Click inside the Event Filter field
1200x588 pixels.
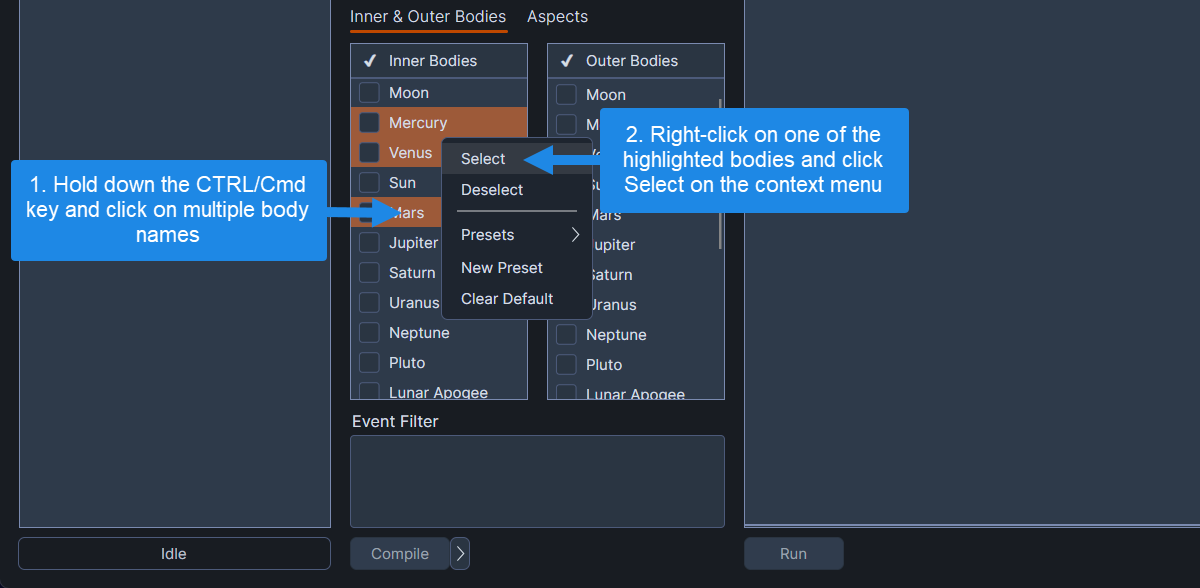tap(537, 480)
